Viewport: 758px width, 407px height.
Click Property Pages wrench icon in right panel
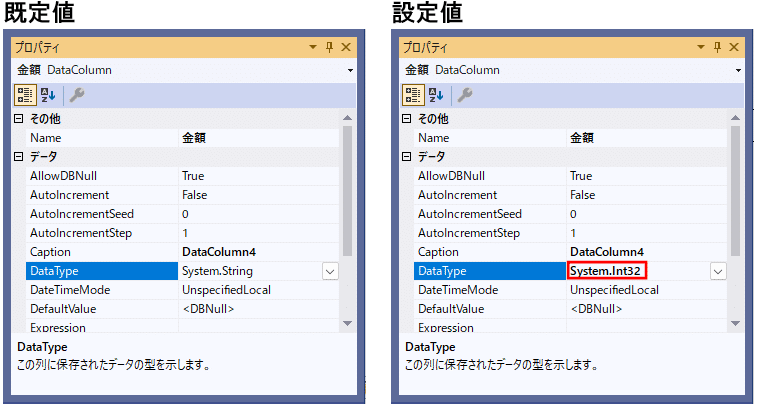click(x=465, y=95)
